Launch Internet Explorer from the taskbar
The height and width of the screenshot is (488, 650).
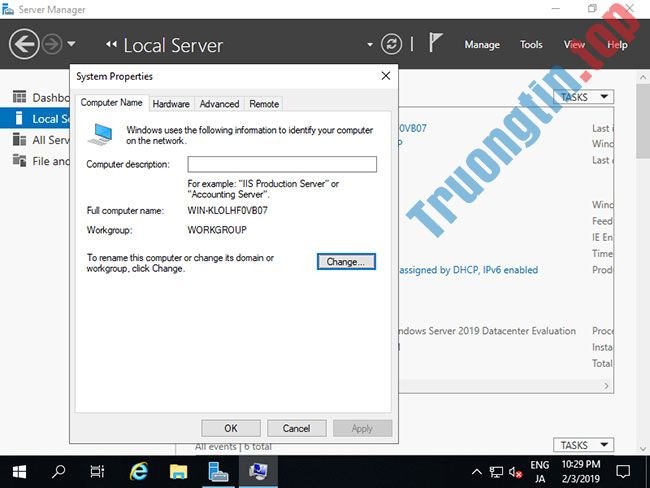click(139, 471)
